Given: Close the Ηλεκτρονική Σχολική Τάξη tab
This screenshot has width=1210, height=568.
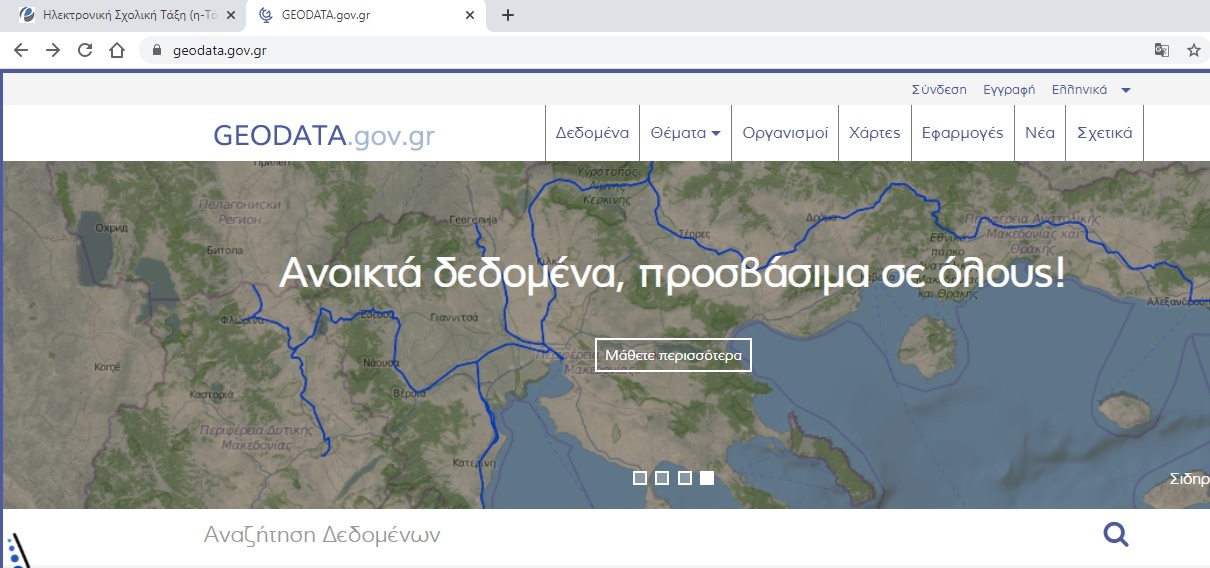Looking at the screenshot, I should point(231,15).
